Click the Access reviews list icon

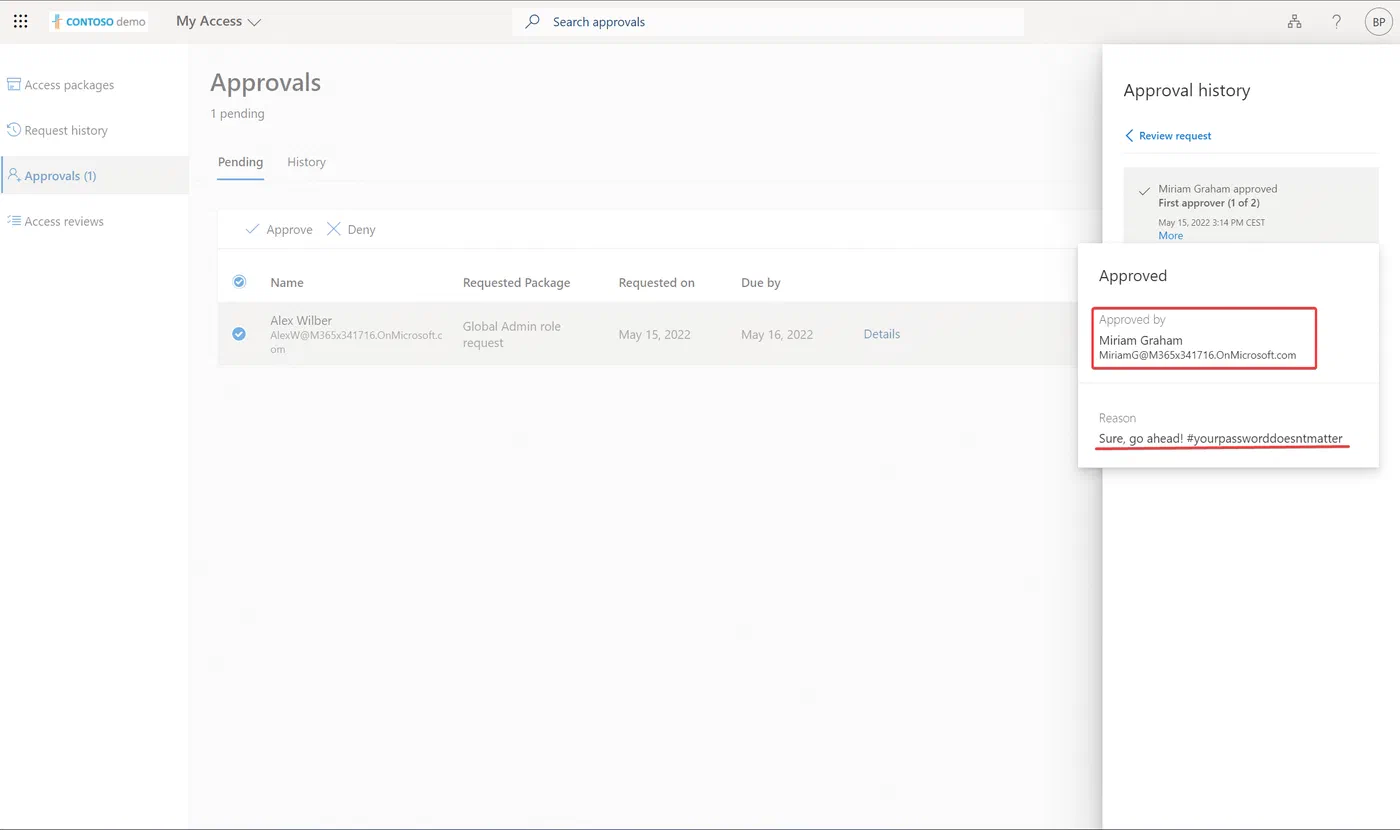pyautogui.click(x=14, y=221)
